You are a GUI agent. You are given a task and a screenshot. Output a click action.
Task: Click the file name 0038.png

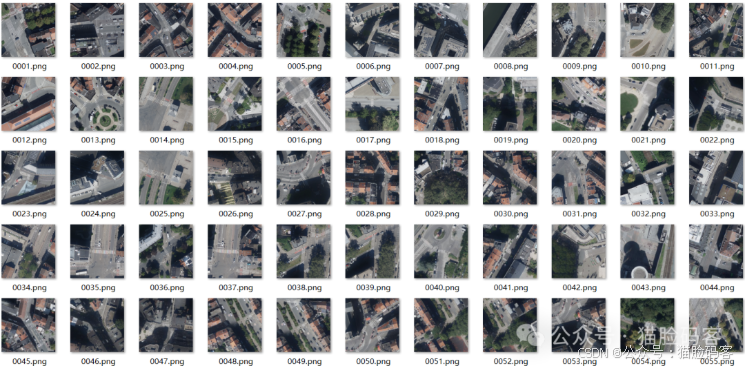click(304, 288)
